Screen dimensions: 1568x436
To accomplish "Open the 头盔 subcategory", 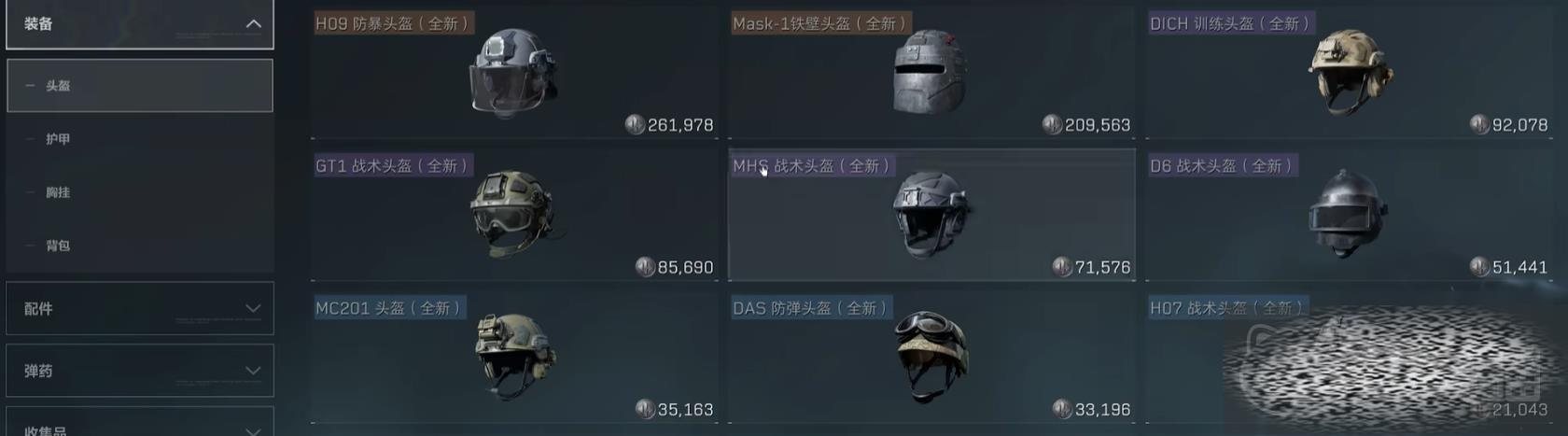I will click(x=140, y=86).
